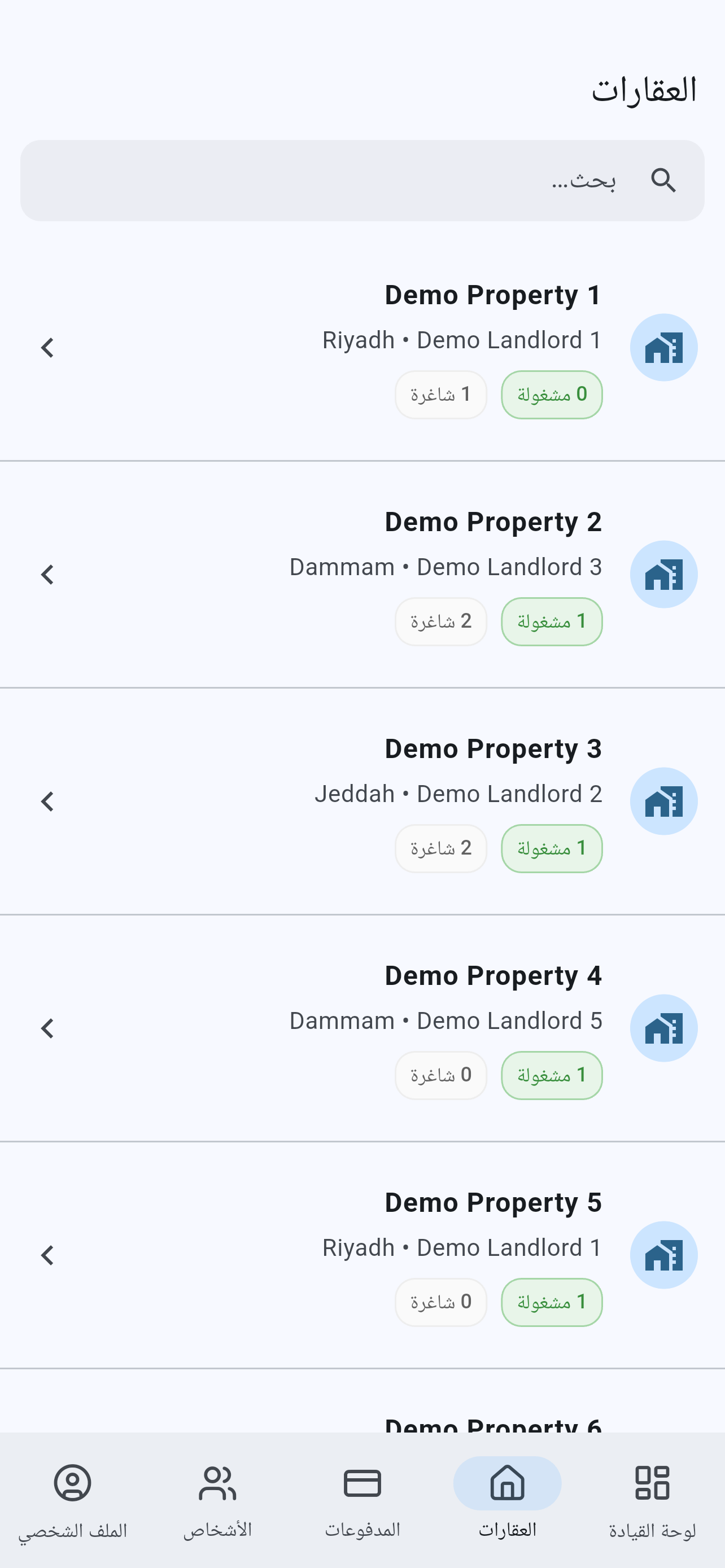The width and height of the screenshot is (725, 1568).
Task: Click Demo Property 3 building icon
Action: [663, 801]
